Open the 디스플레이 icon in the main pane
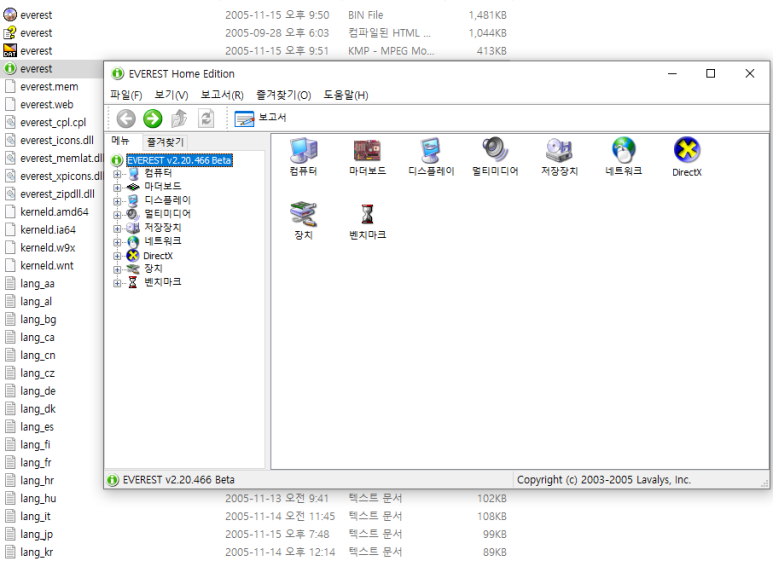This screenshot has width=773, height=561. pos(430,150)
